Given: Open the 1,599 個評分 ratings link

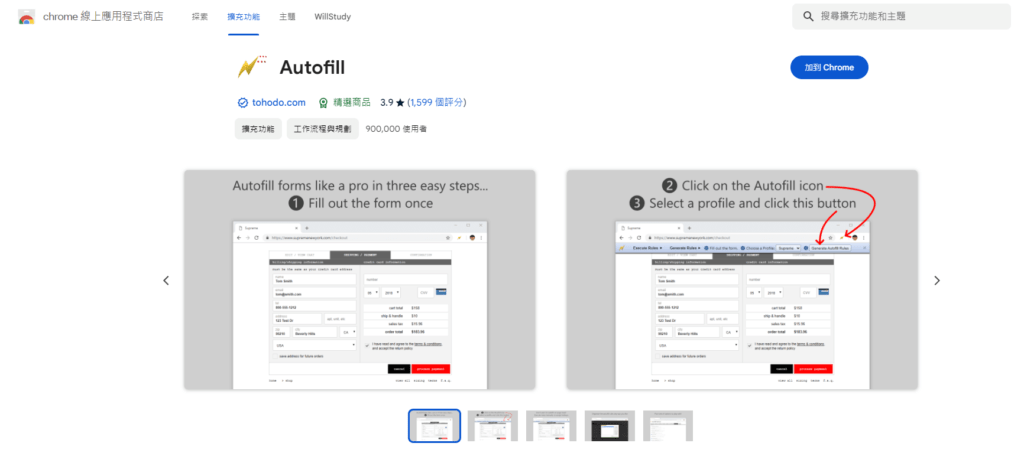Looking at the screenshot, I should pyautogui.click(x=437, y=102).
